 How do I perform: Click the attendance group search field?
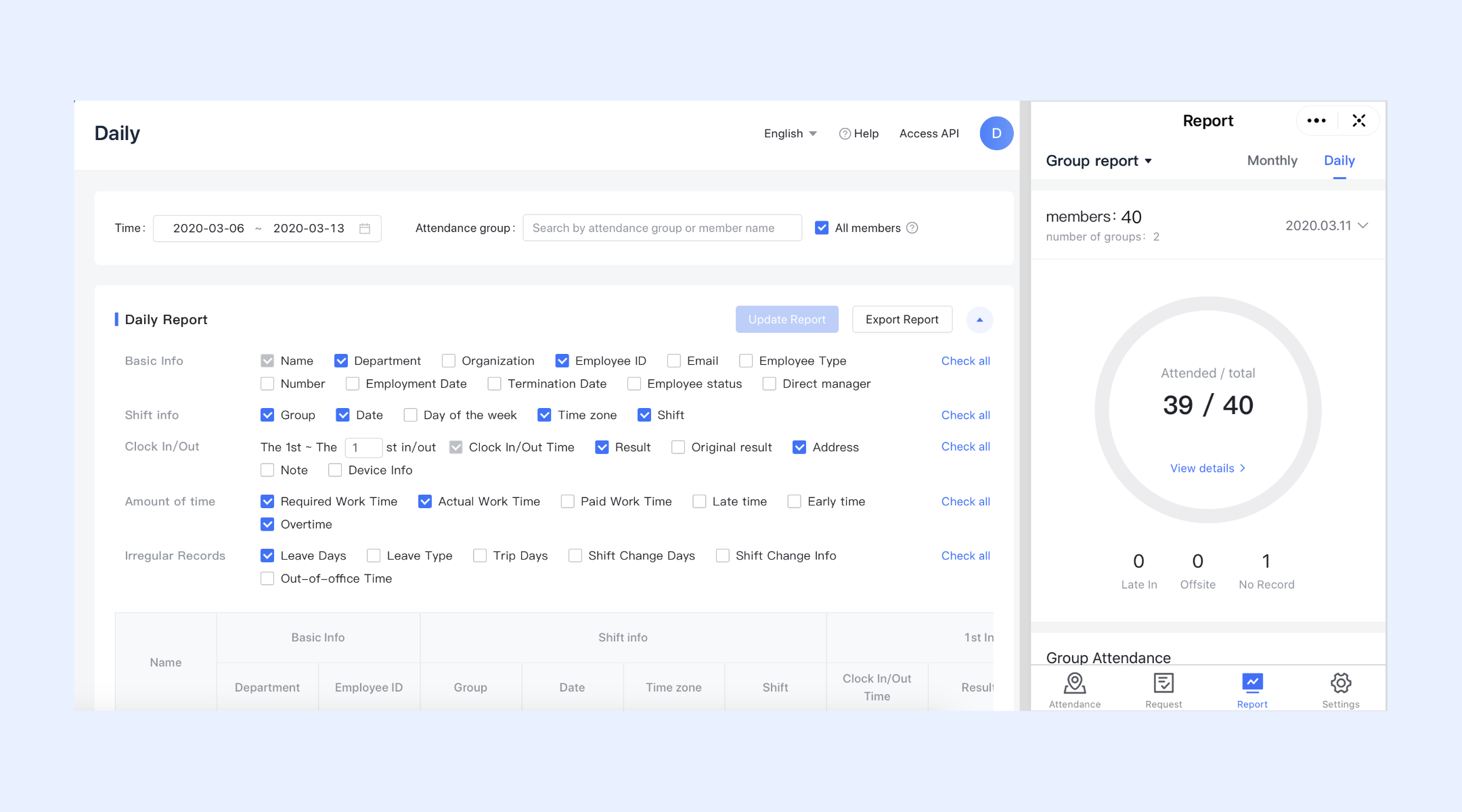tap(662, 228)
